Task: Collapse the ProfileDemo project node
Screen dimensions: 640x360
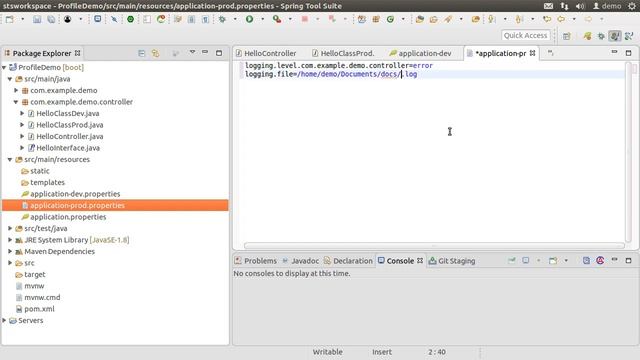Action: coord(4,67)
